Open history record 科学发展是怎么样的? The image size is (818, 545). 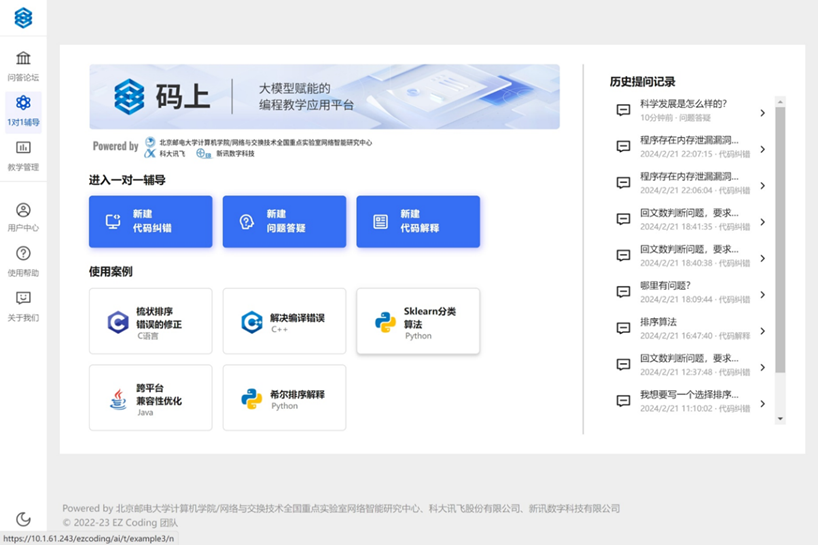click(x=691, y=110)
